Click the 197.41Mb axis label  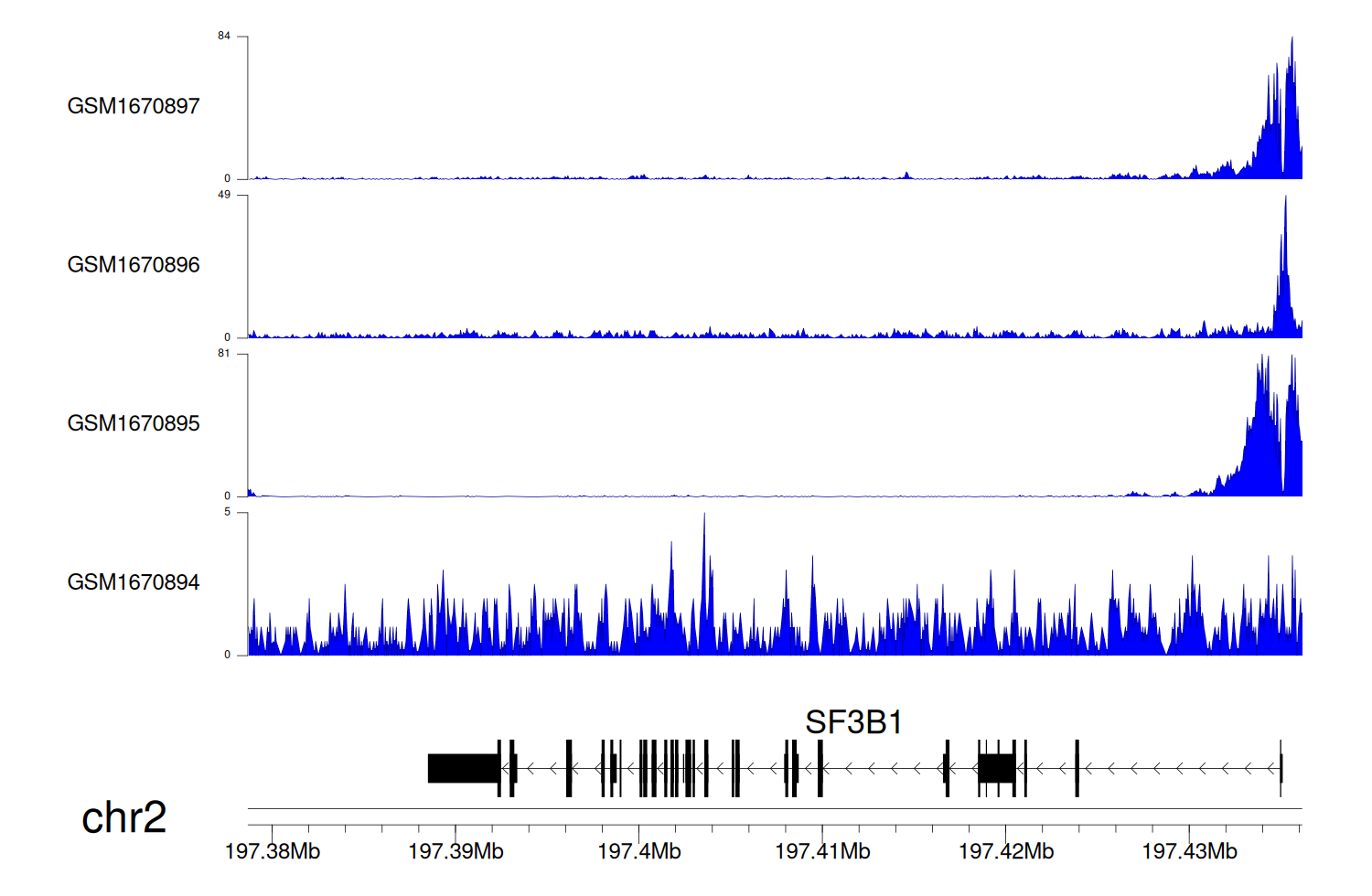822,852
